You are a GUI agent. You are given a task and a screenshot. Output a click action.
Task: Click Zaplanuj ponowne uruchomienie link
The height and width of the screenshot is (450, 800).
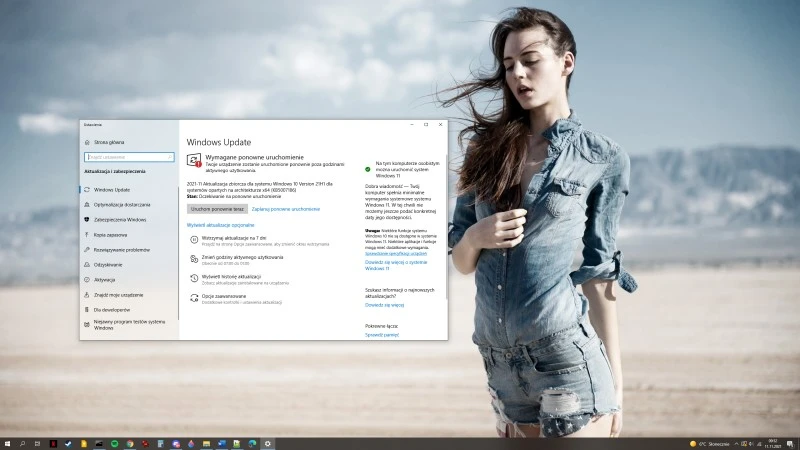[x=286, y=209]
